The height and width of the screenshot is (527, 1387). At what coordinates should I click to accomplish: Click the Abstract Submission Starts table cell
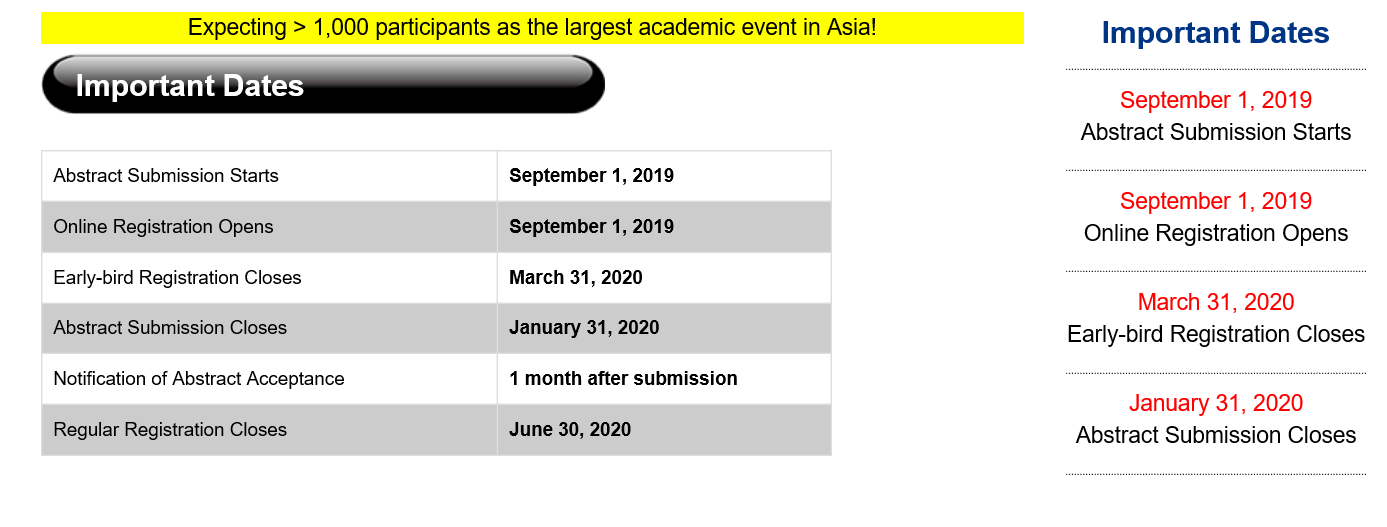click(166, 176)
